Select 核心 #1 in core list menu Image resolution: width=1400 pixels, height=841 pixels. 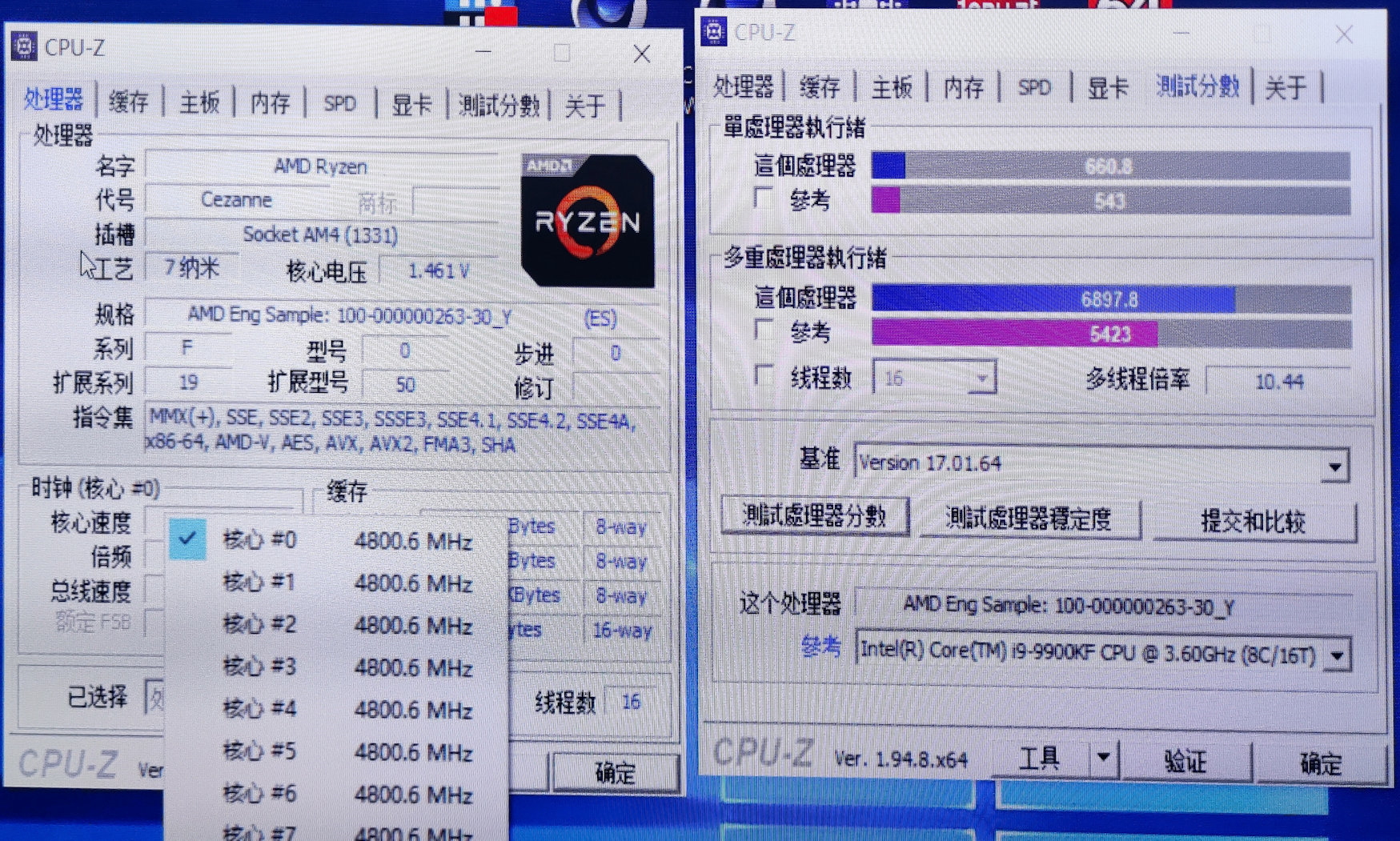click(x=336, y=583)
